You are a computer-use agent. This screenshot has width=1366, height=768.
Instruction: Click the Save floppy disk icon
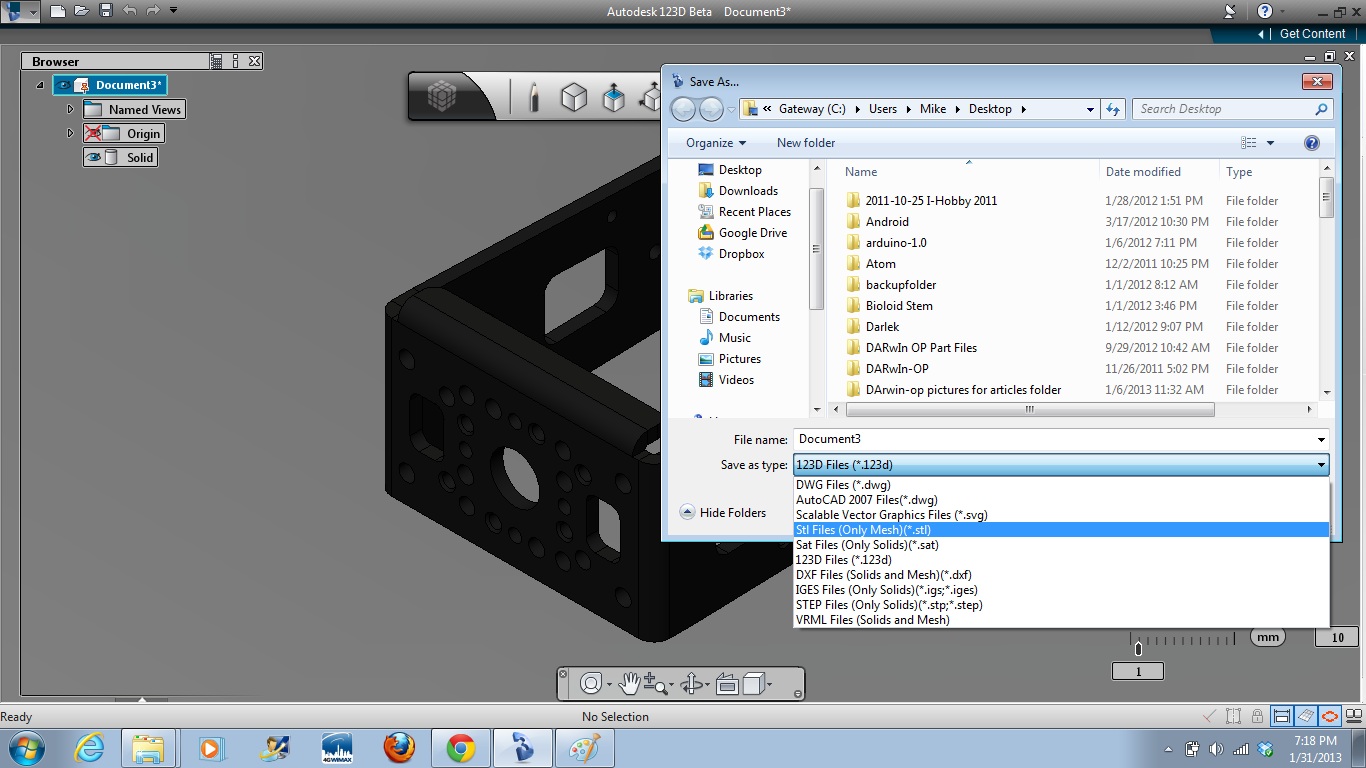(105, 11)
